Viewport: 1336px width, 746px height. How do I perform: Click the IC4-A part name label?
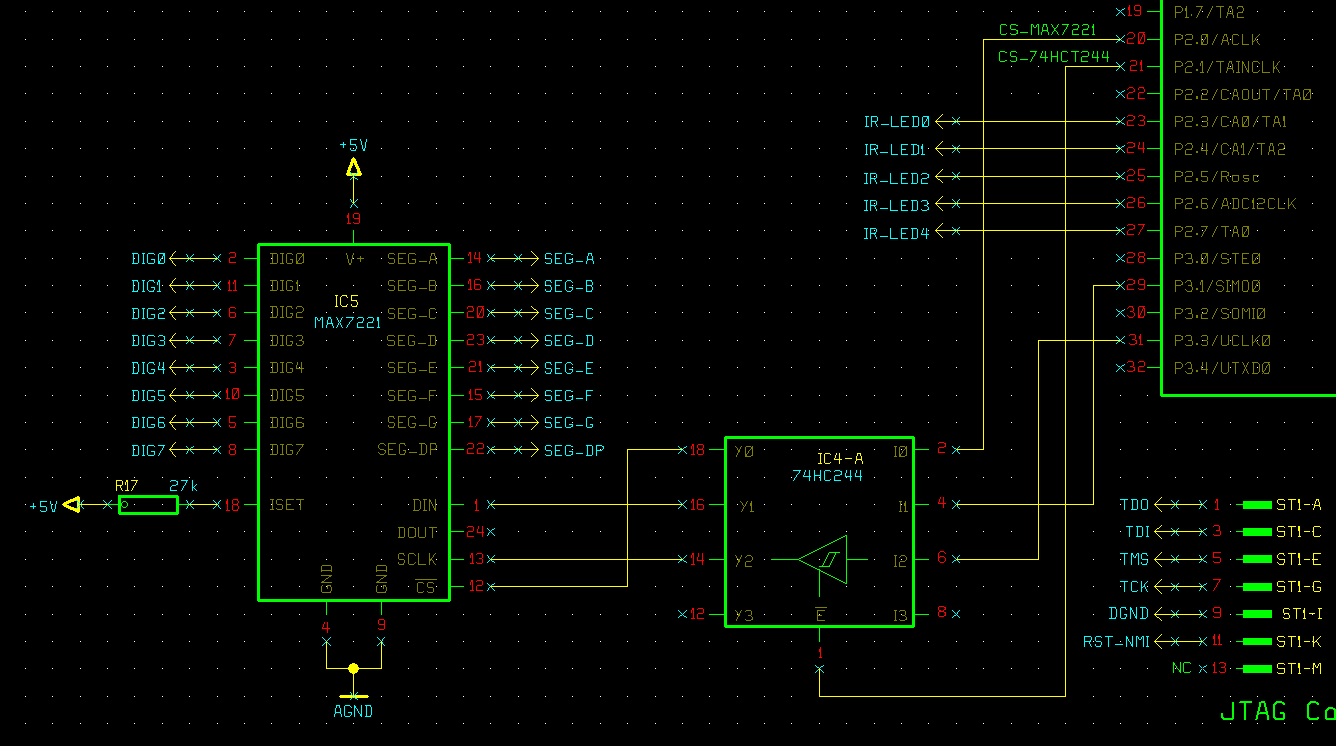tap(840, 458)
